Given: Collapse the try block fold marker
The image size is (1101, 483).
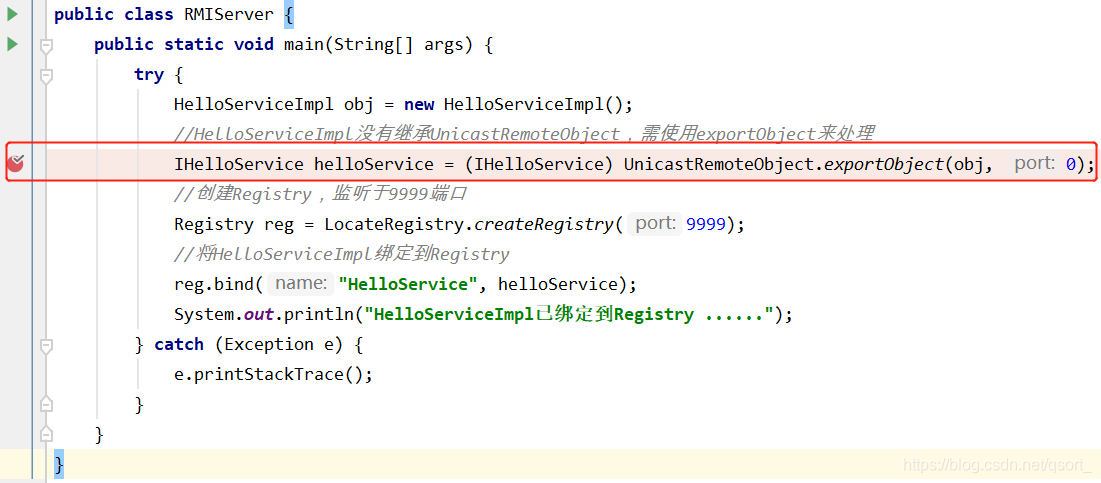Looking at the screenshot, I should coord(46,76).
